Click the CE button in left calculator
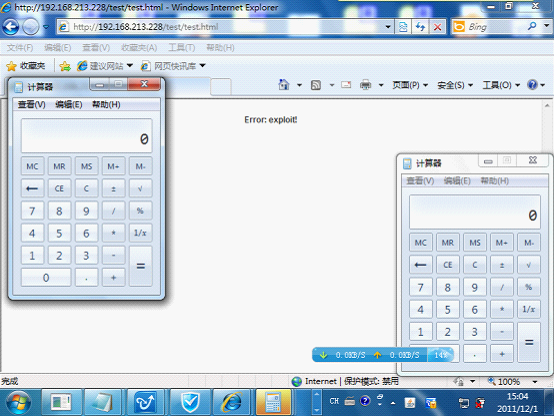This screenshot has width=554, height=416. [59, 188]
